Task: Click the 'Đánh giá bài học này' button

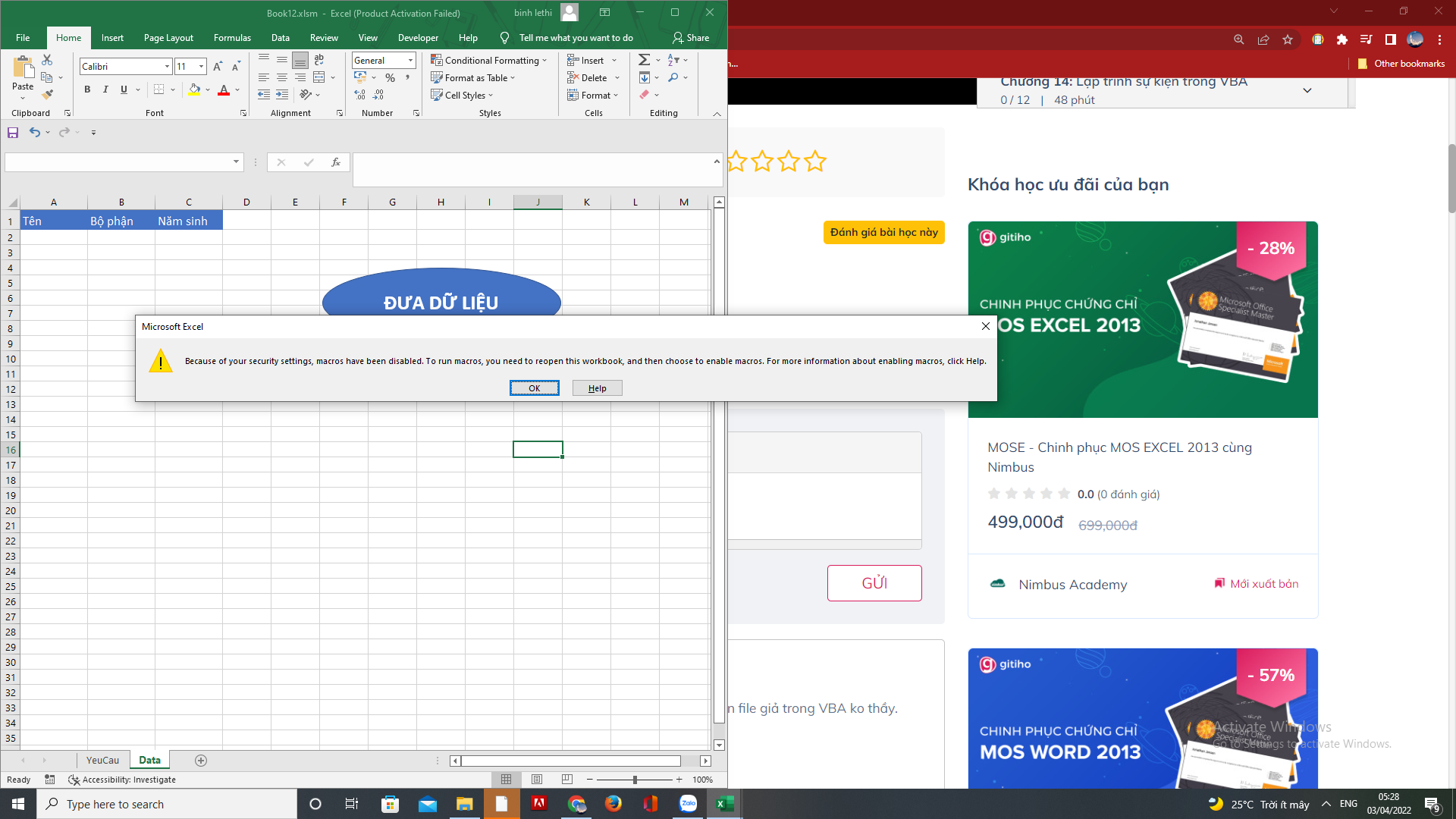Action: (884, 233)
